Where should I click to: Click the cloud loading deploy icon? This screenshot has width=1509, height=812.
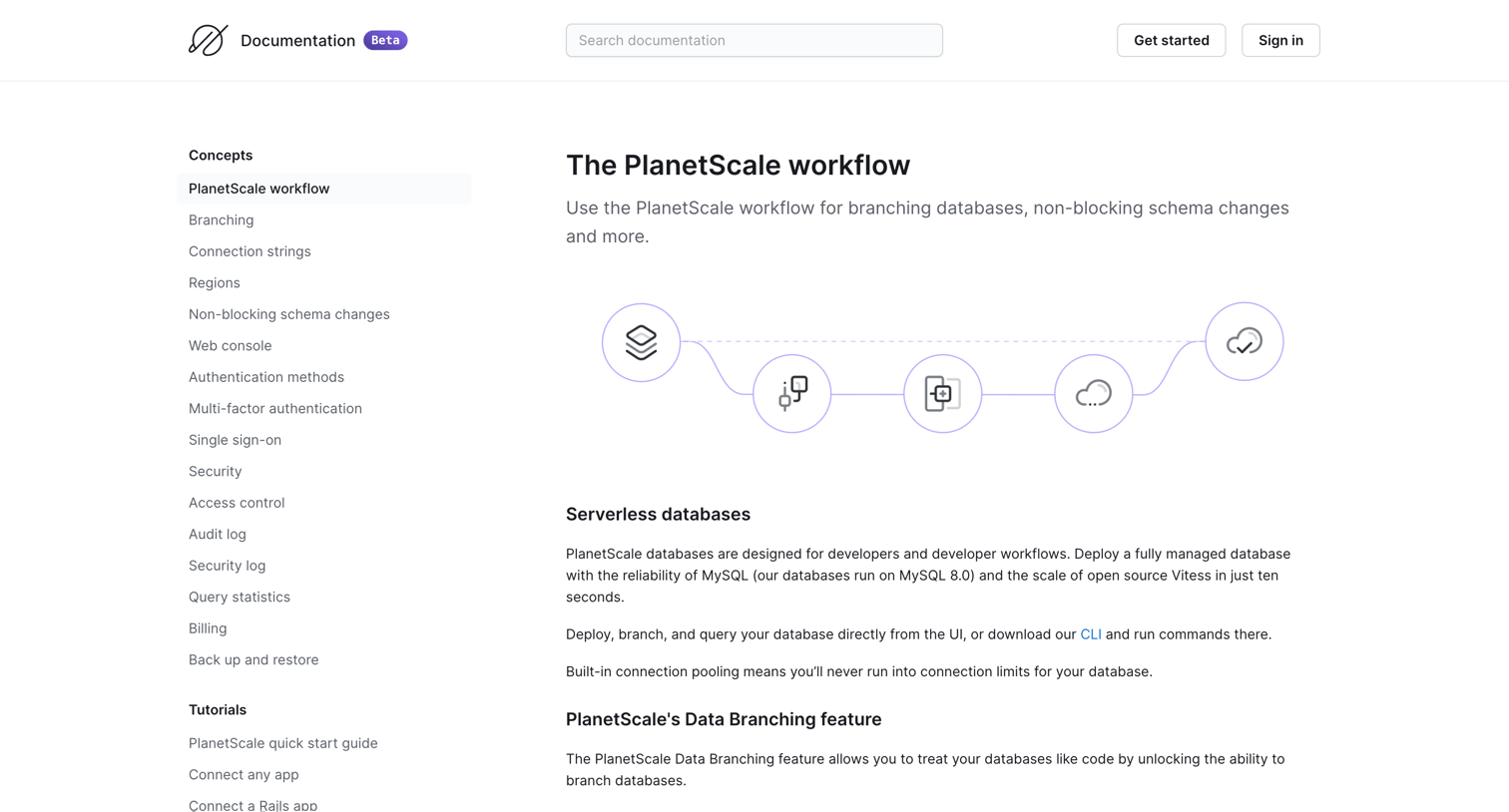(x=1094, y=393)
